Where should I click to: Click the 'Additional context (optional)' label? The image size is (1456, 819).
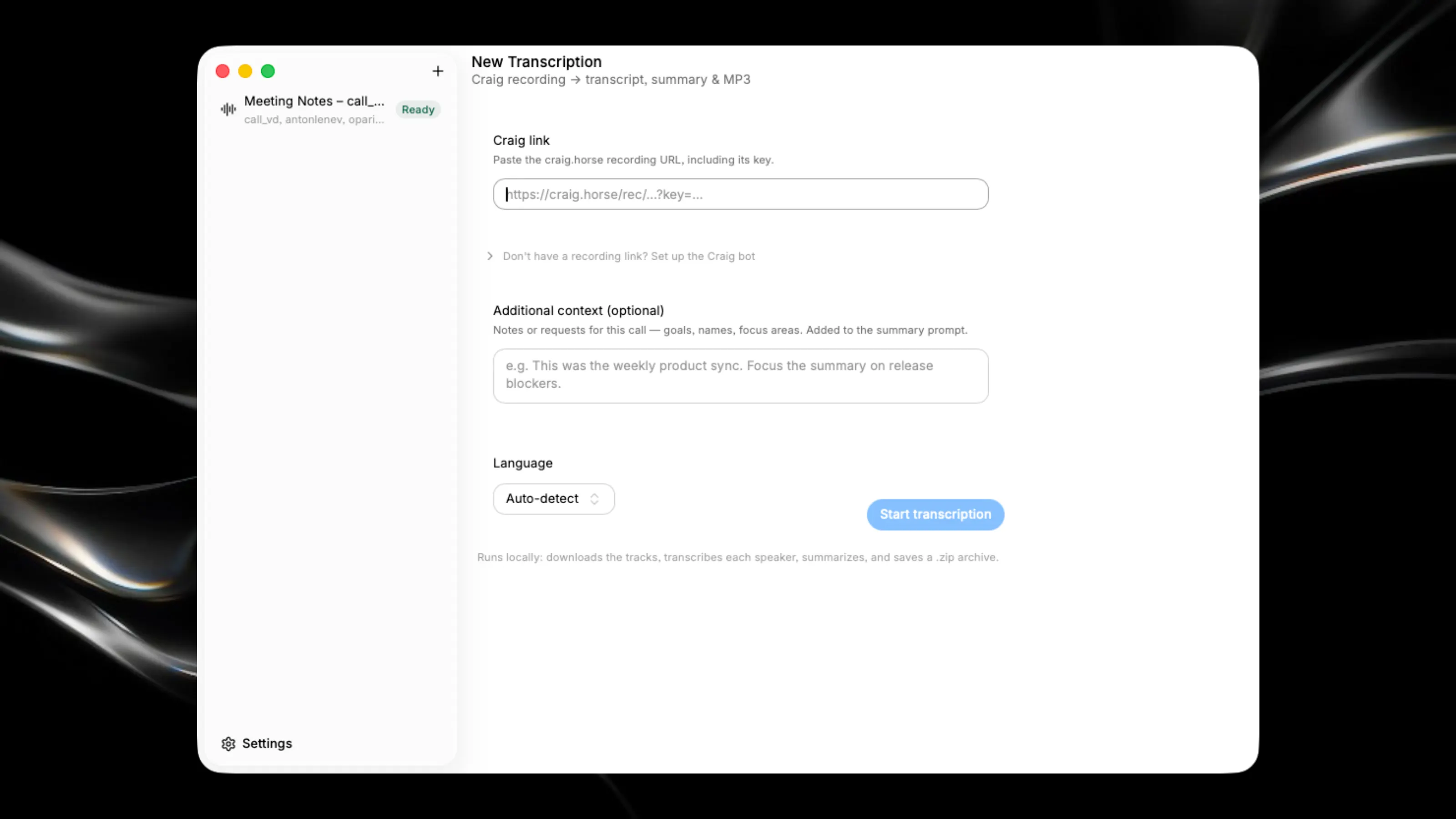pyautogui.click(x=578, y=311)
